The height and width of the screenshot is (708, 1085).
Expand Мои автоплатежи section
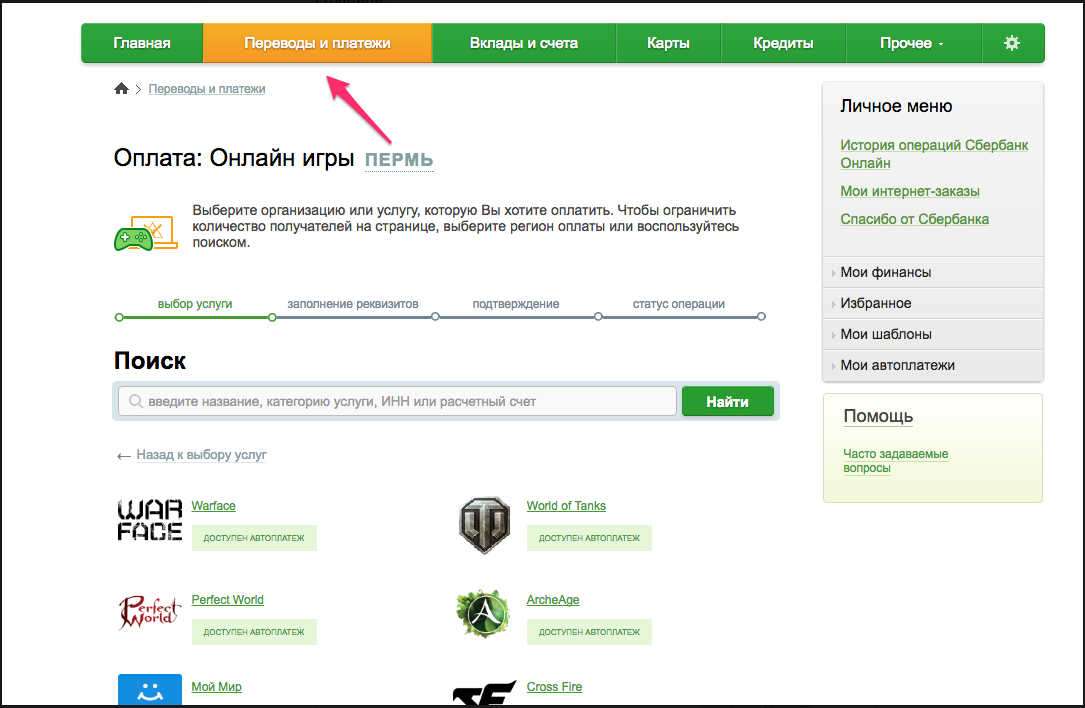pyautogui.click(x=933, y=365)
